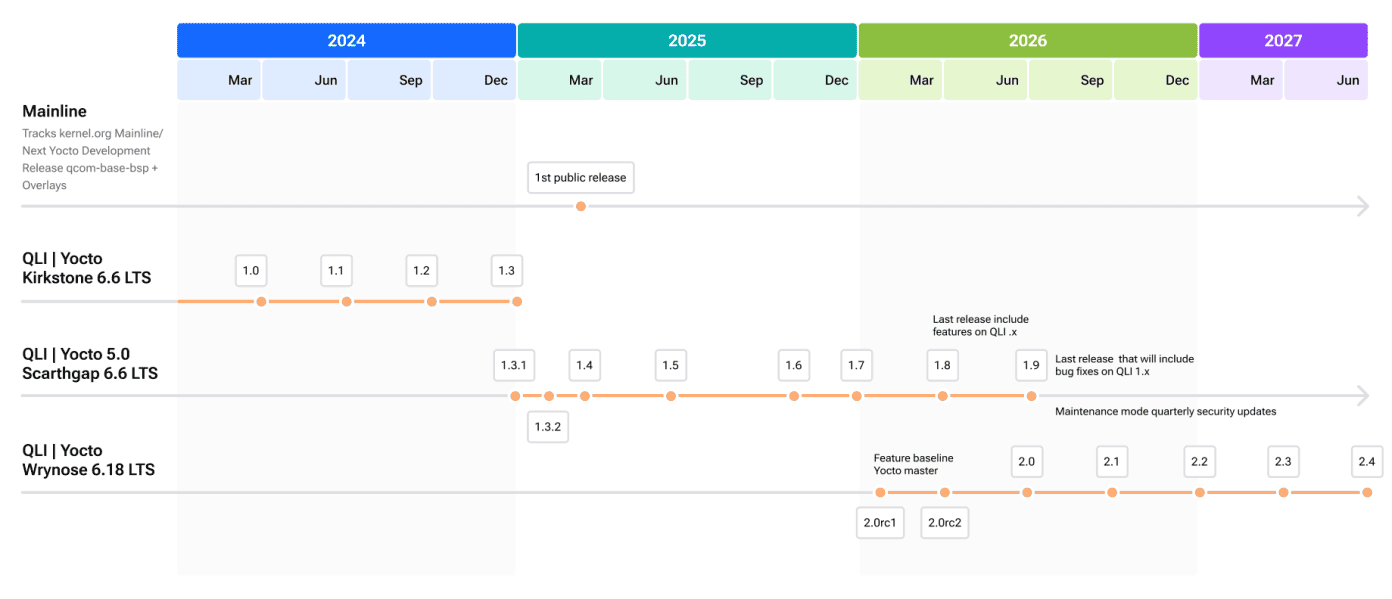Click the Mainline release dot marker

pos(581,206)
